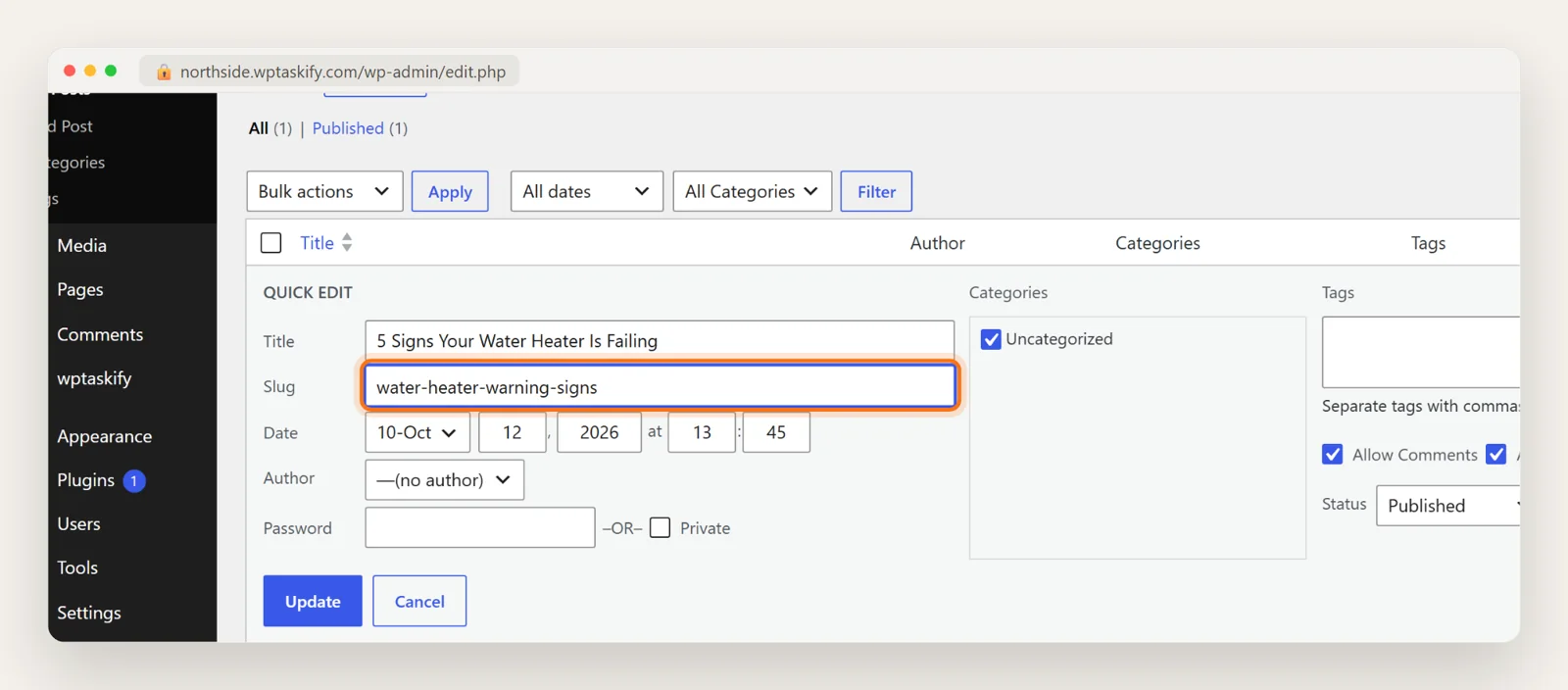Open the All Categories dropdown
Screen dimensions: 1568x690
(753, 191)
